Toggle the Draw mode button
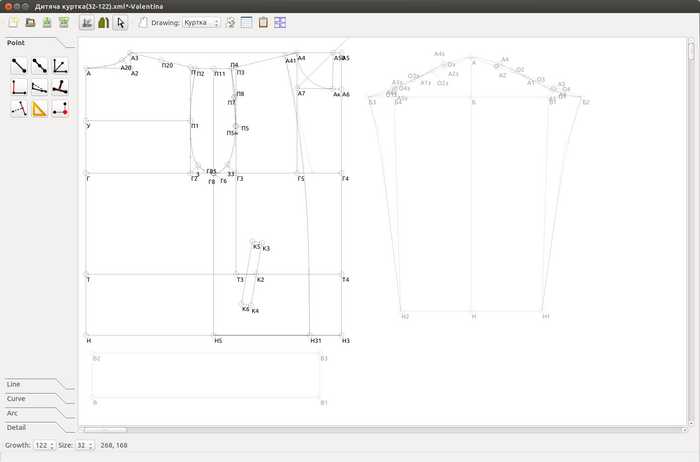Viewport: 700px width, 462px height. (x=86, y=22)
